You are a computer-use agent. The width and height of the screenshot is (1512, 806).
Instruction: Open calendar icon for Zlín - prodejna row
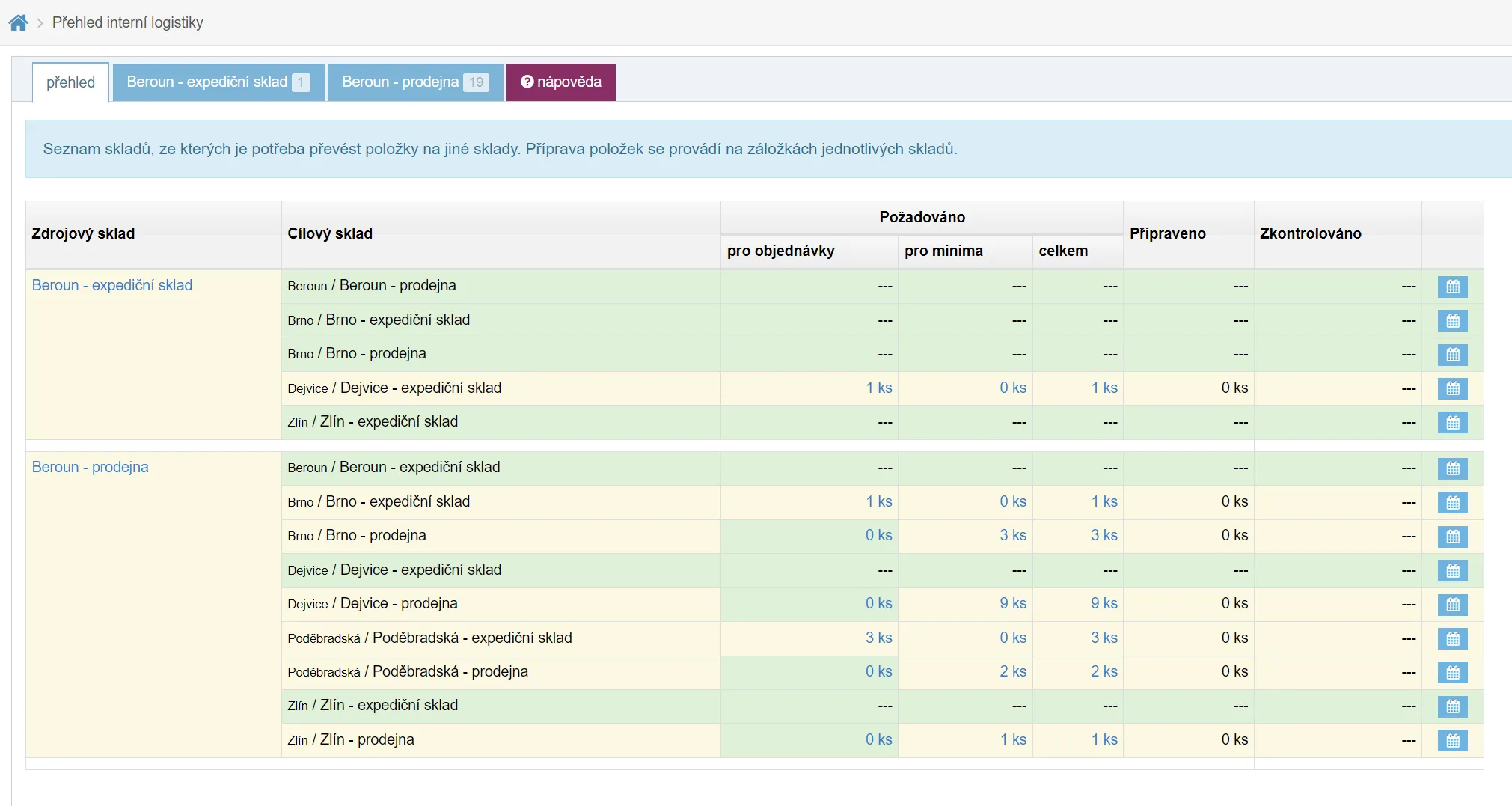click(1452, 741)
